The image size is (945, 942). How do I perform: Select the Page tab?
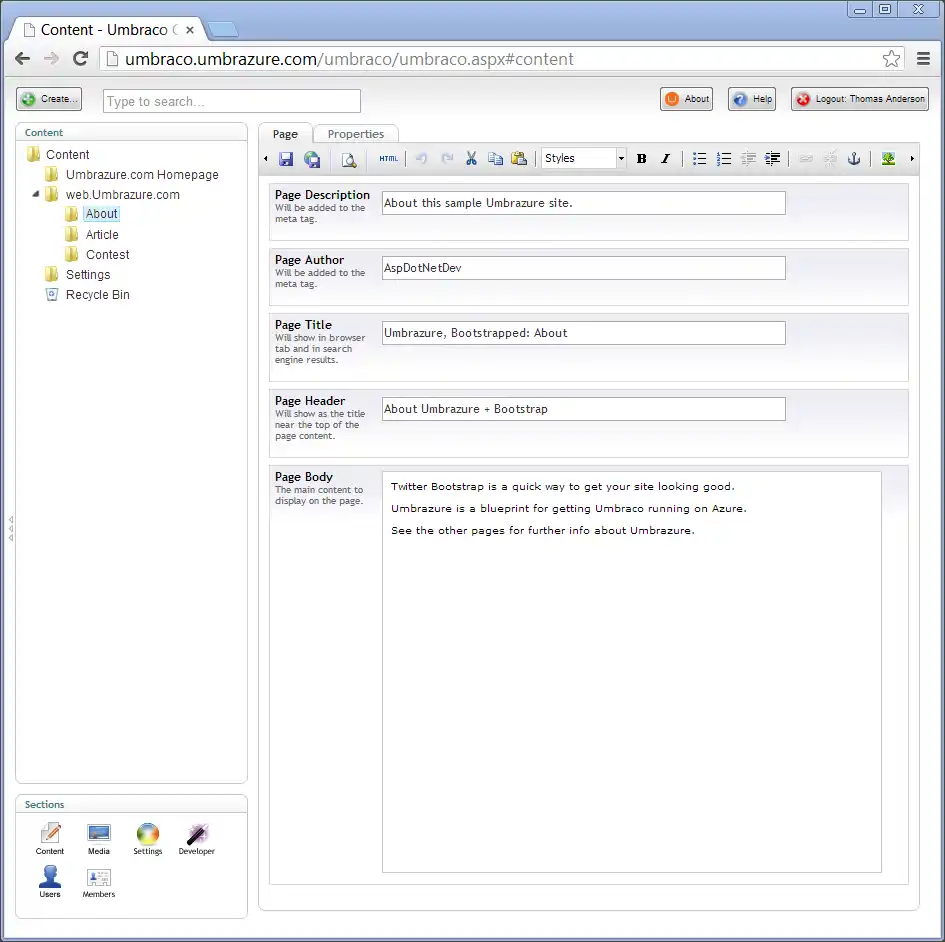click(x=285, y=134)
